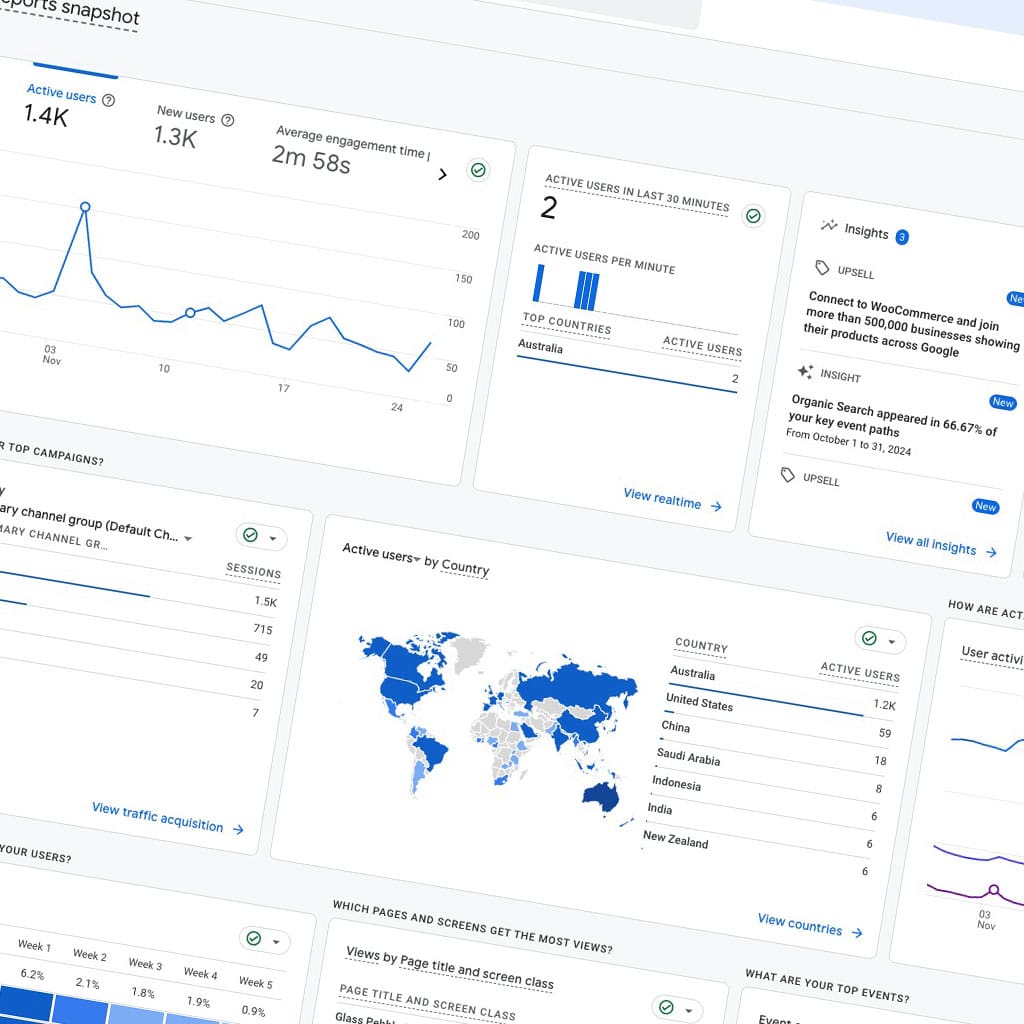This screenshot has height=1024, width=1024.
Task: Click the tag icon beside the lower UPSELL
Action: point(788,475)
